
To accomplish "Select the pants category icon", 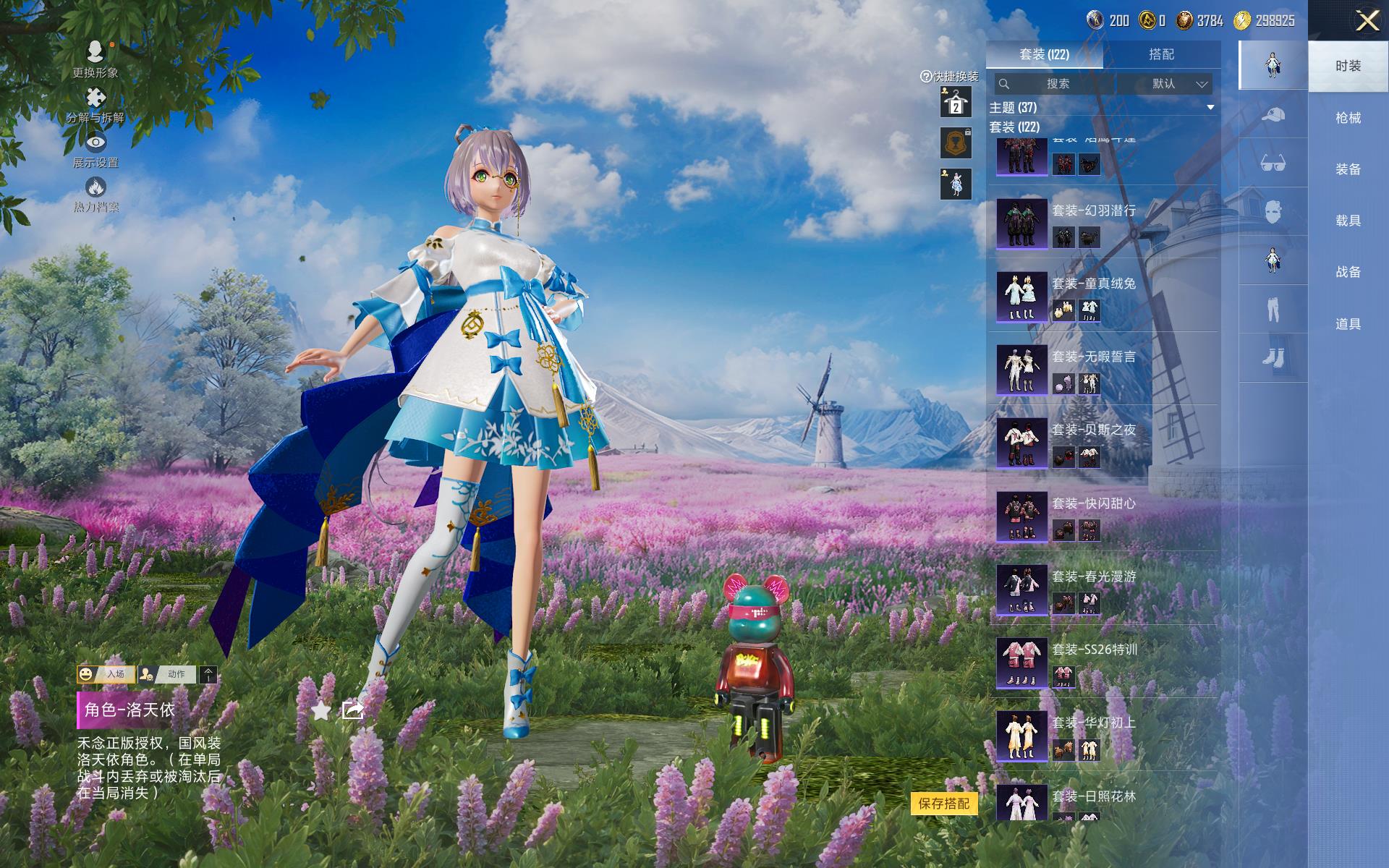I will pyautogui.click(x=1273, y=309).
